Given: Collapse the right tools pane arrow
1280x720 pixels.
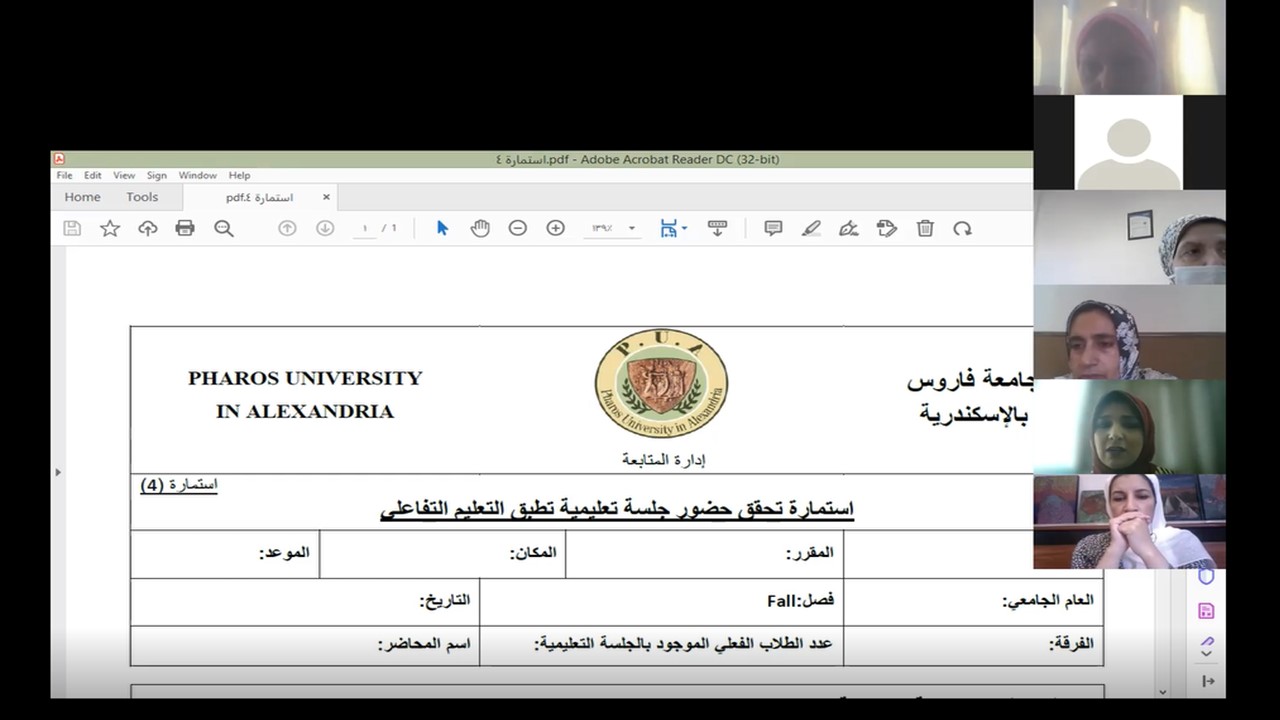Looking at the screenshot, I should 1208,681.
